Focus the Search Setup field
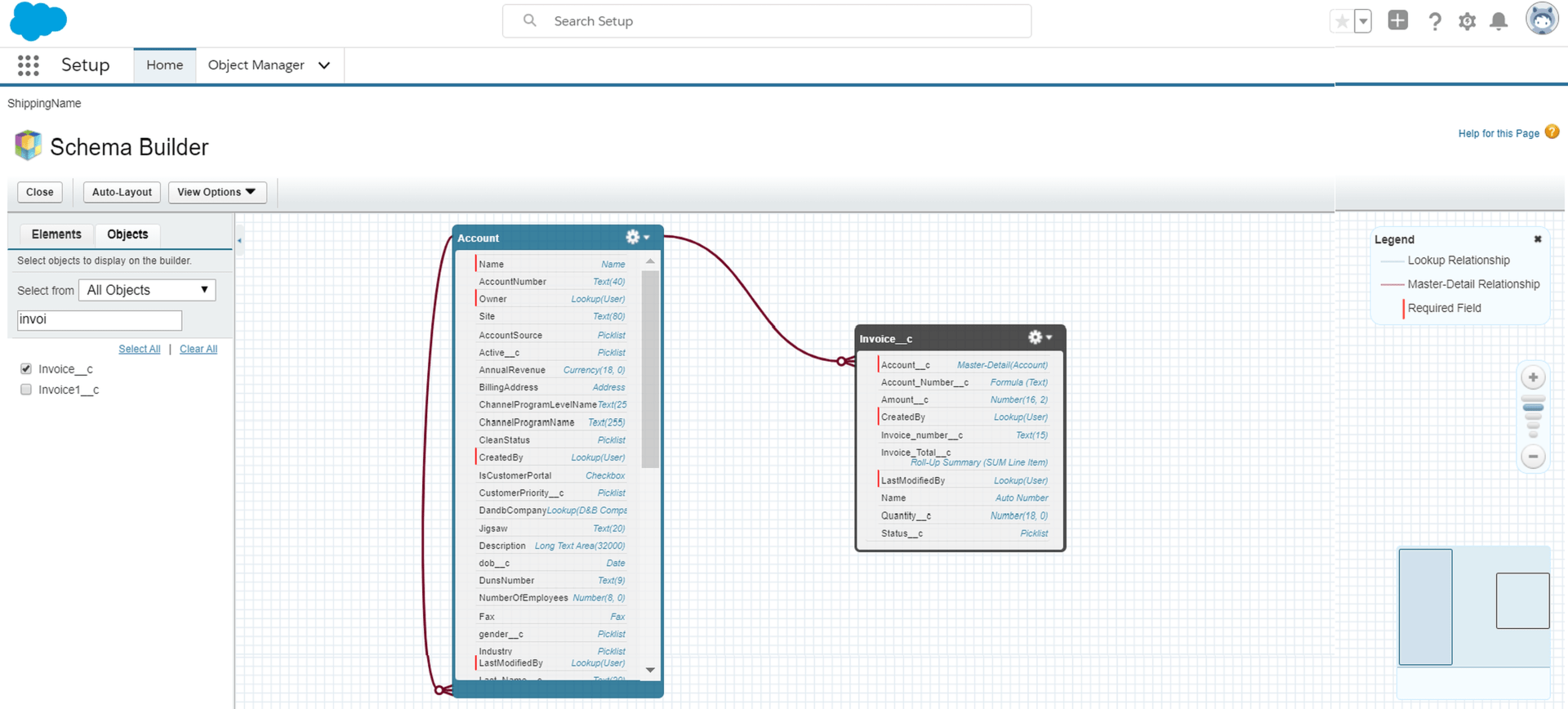Image resolution: width=1568 pixels, height=709 pixels. [x=767, y=21]
